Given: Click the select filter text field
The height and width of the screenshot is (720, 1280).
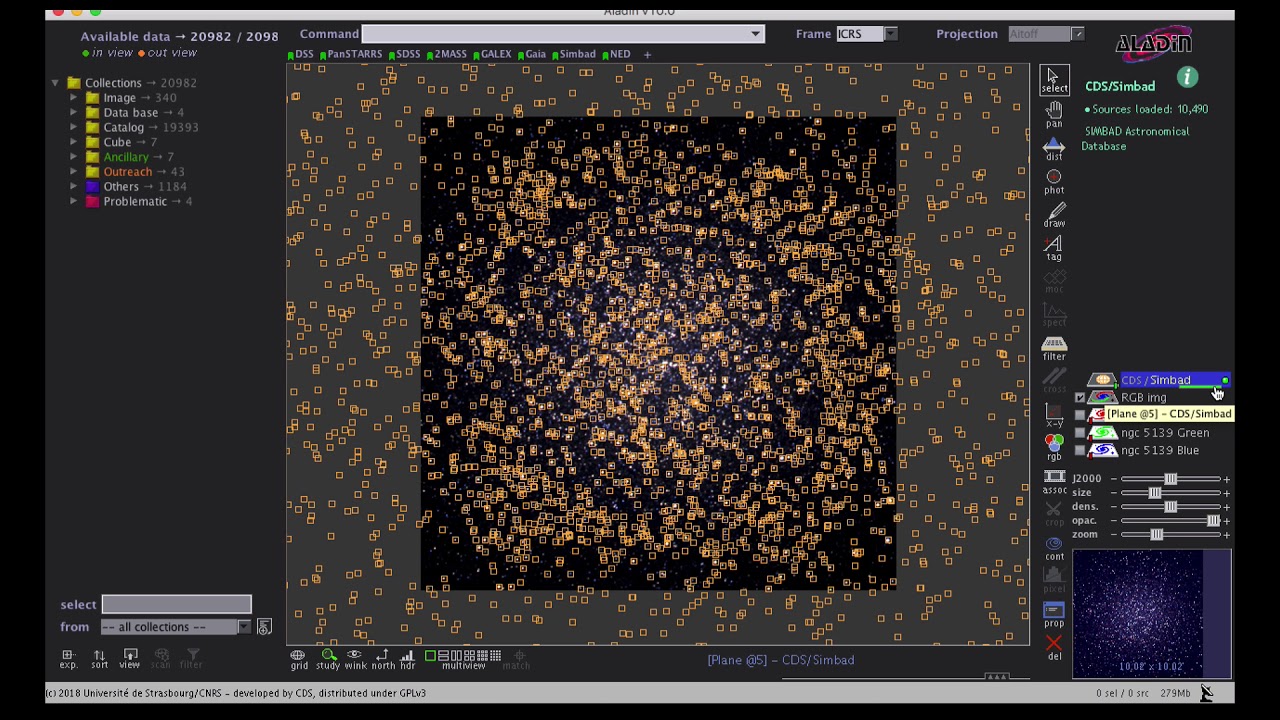Looking at the screenshot, I should 176,604.
